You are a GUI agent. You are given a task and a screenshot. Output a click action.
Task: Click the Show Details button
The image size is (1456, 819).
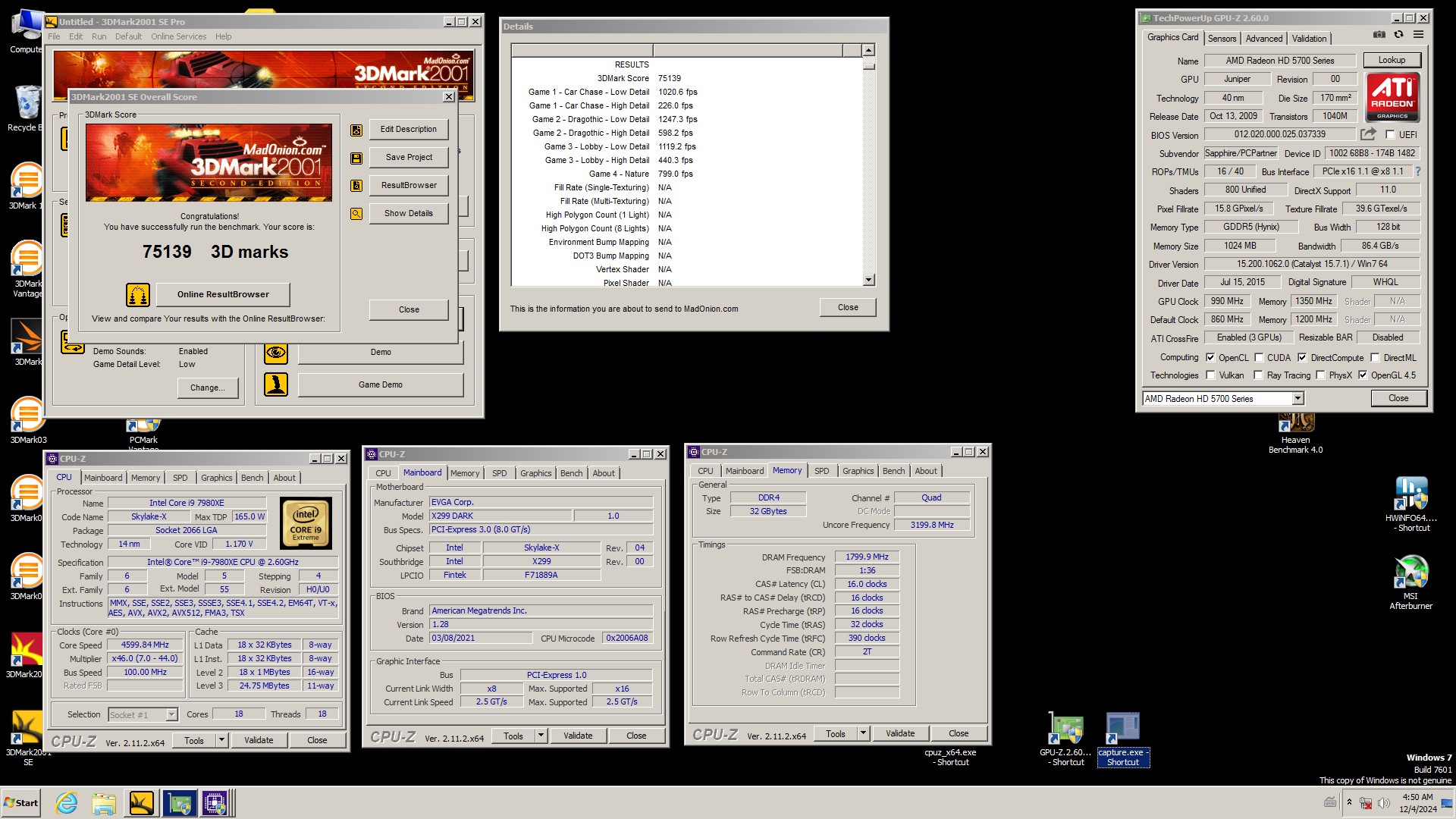[409, 213]
